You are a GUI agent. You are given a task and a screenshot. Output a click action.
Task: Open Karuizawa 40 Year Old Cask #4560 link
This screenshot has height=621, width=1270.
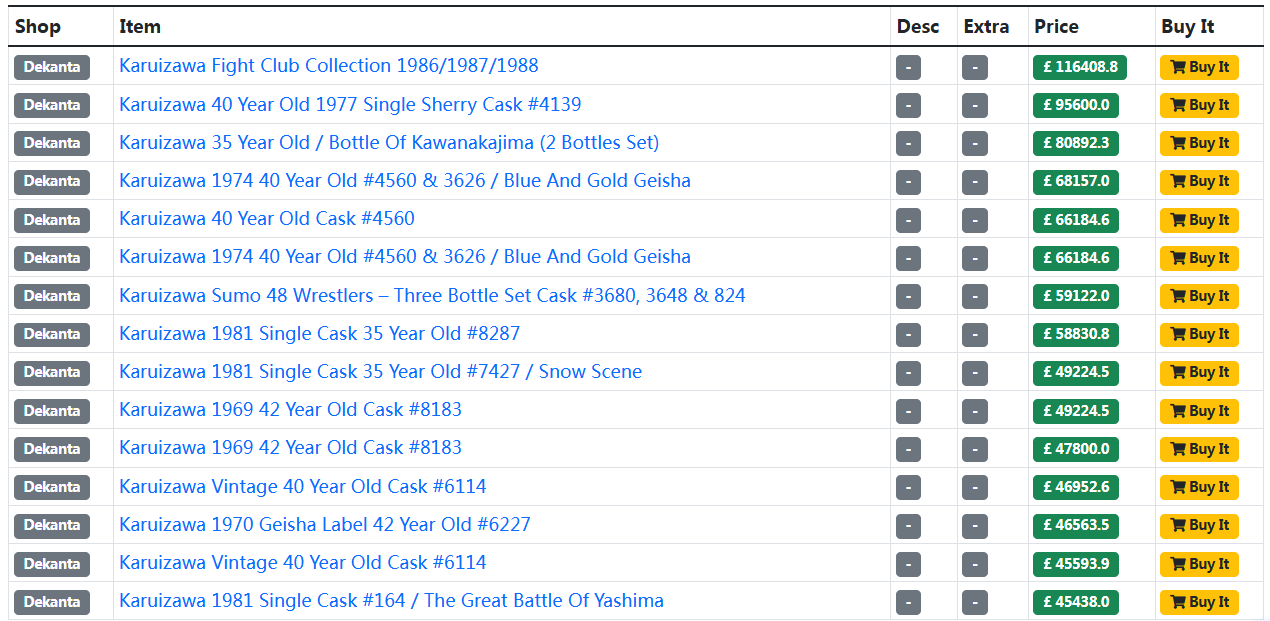click(266, 219)
